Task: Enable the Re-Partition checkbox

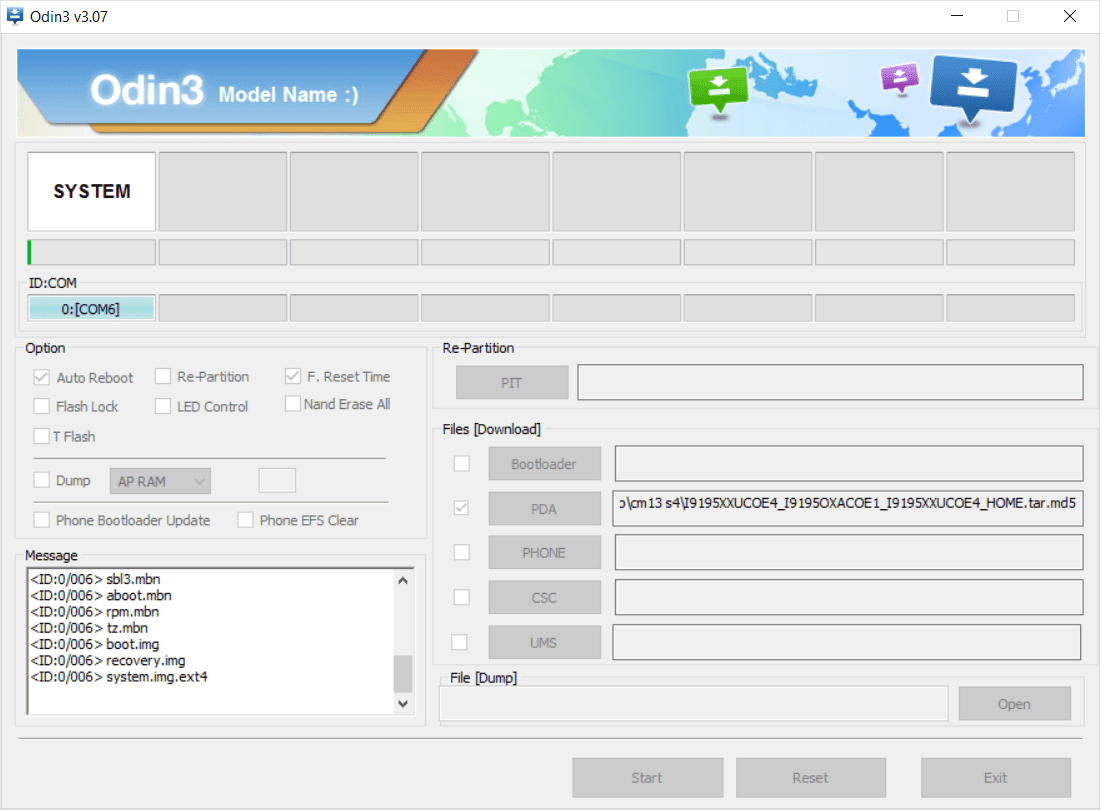Action: coord(163,377)
